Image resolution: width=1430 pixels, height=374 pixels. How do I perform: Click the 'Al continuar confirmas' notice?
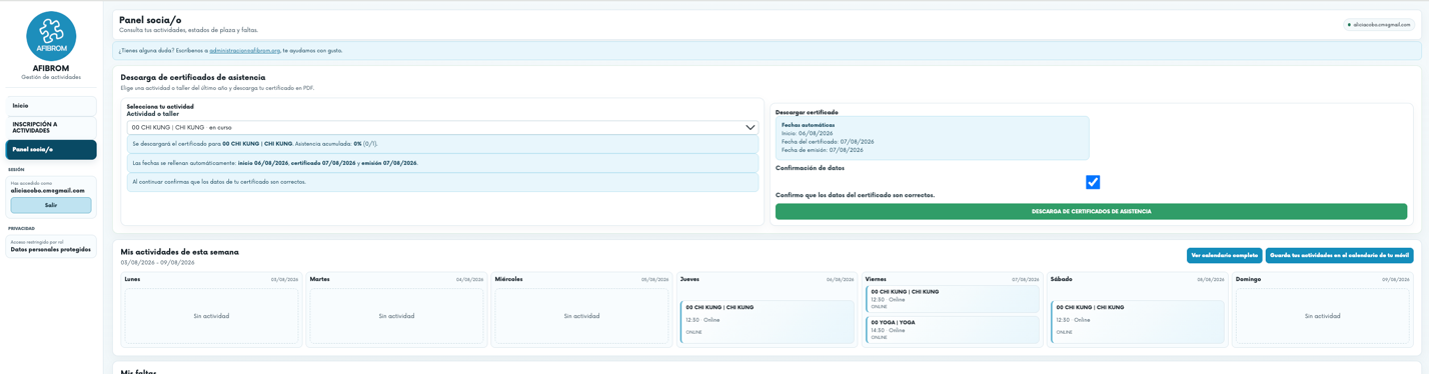pyautogui.click(x=442, y=182)
